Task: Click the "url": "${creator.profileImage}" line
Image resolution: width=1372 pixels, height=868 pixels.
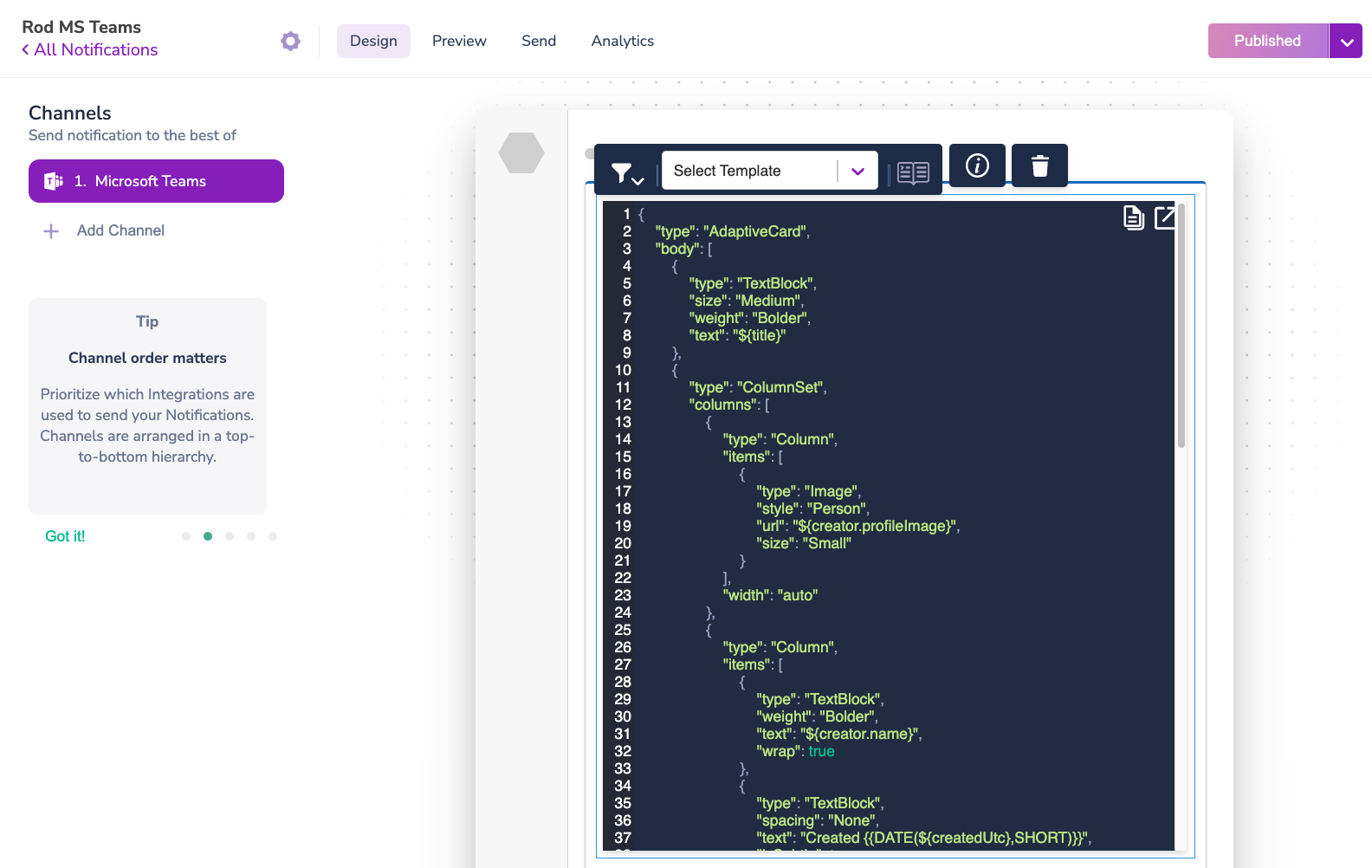Action: 857,526
